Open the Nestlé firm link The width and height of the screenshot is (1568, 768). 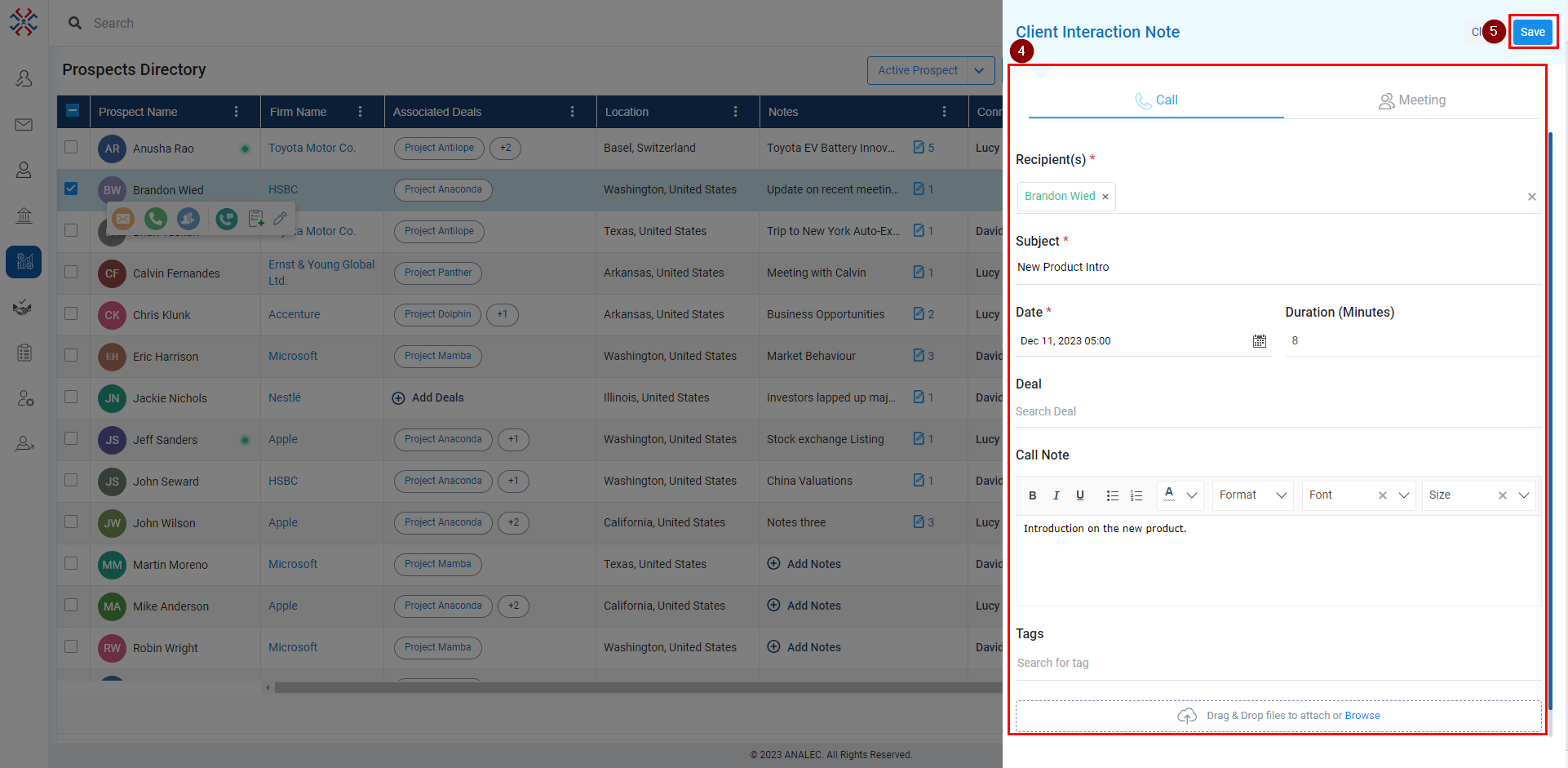(x=285, y=397)
